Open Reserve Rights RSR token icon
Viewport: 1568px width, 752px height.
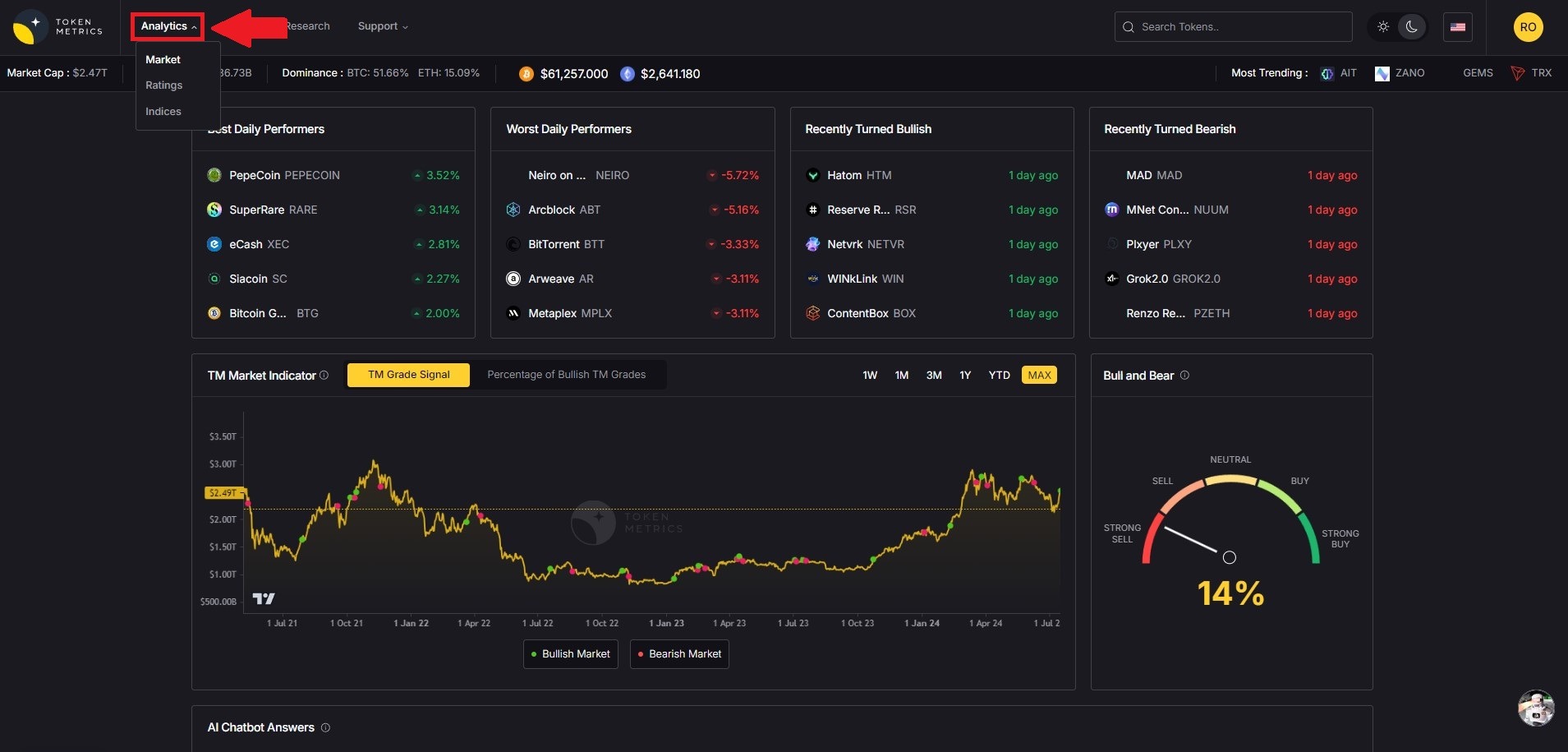[813, 210]
